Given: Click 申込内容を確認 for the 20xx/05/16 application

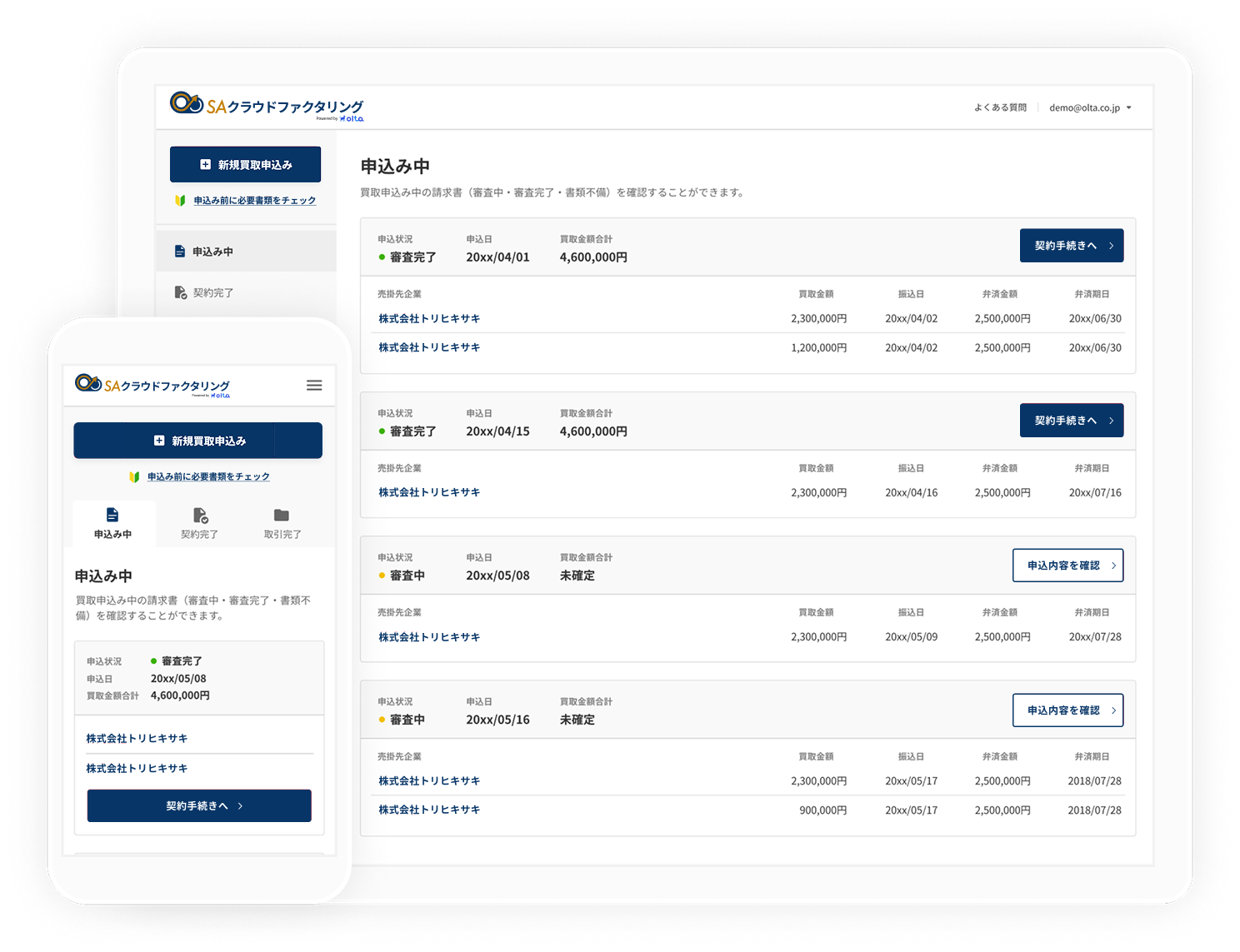Looking at the screenshot, I should coord(1067,710).
